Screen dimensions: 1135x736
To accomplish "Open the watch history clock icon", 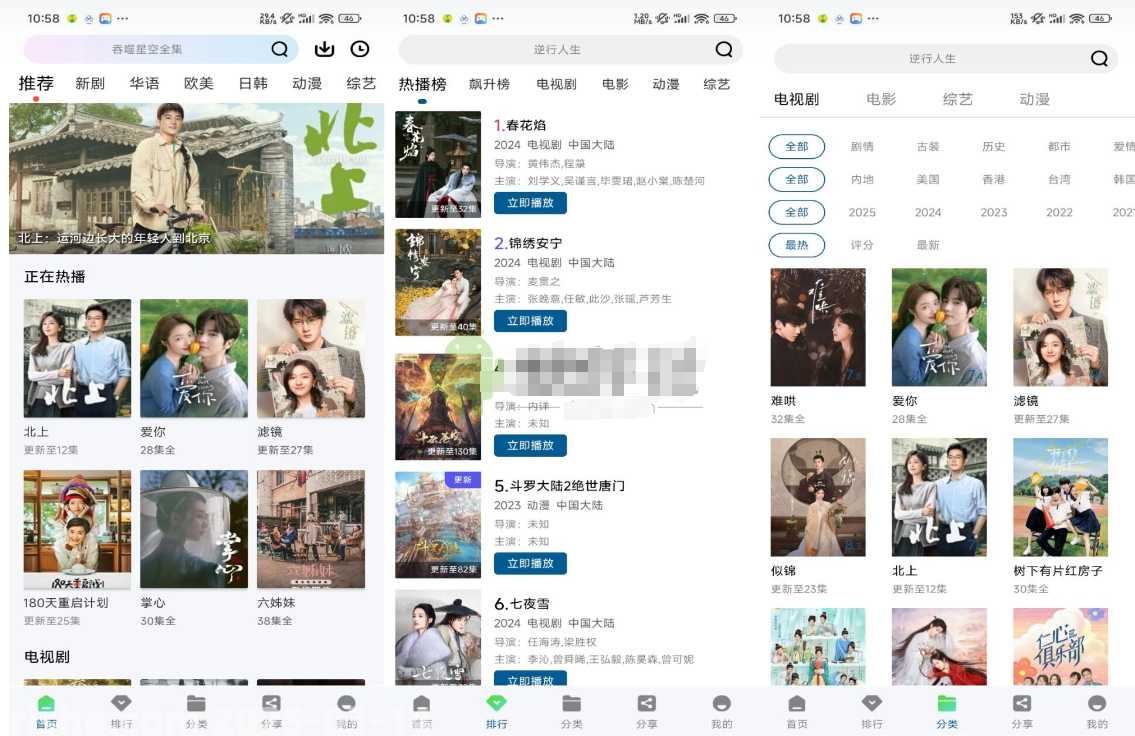I will (359, 48).
